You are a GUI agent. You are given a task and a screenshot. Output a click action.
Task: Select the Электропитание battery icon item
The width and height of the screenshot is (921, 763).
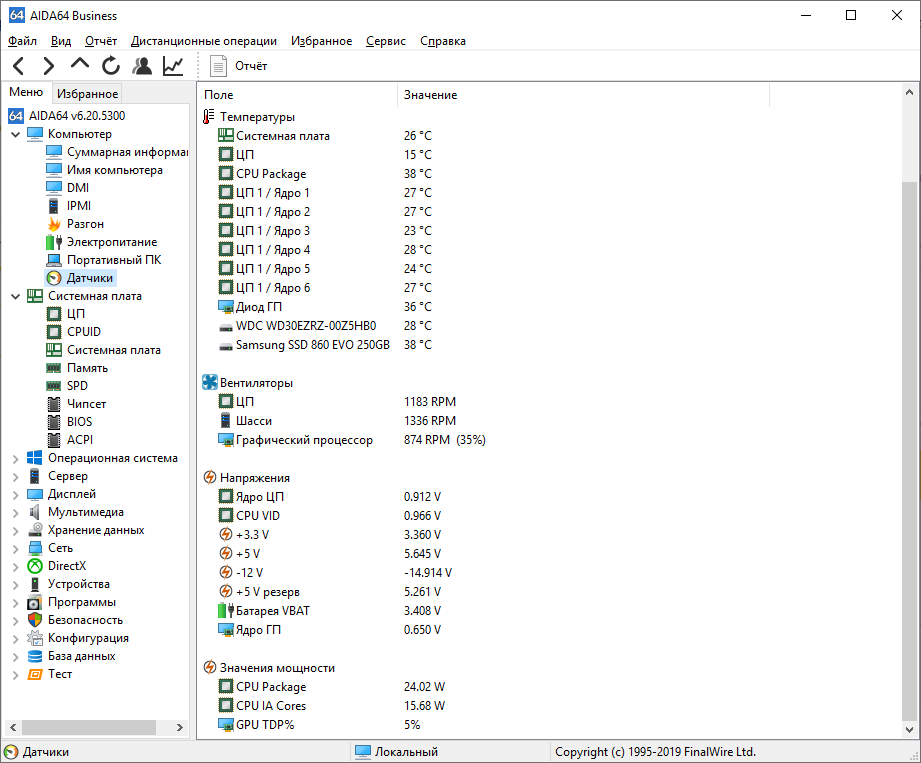54,242
